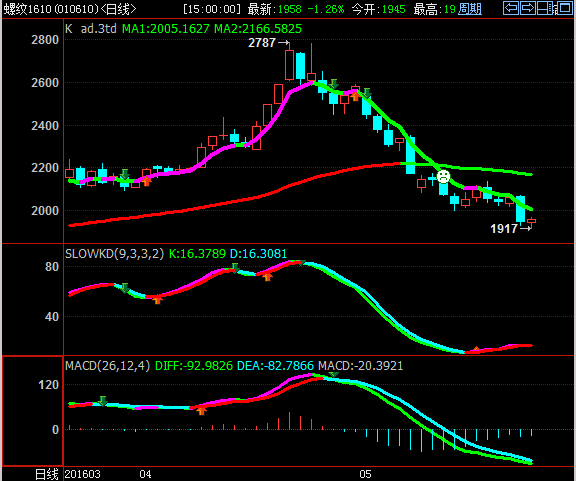Click the <日线> period label in title

click(x=118, y=9)
